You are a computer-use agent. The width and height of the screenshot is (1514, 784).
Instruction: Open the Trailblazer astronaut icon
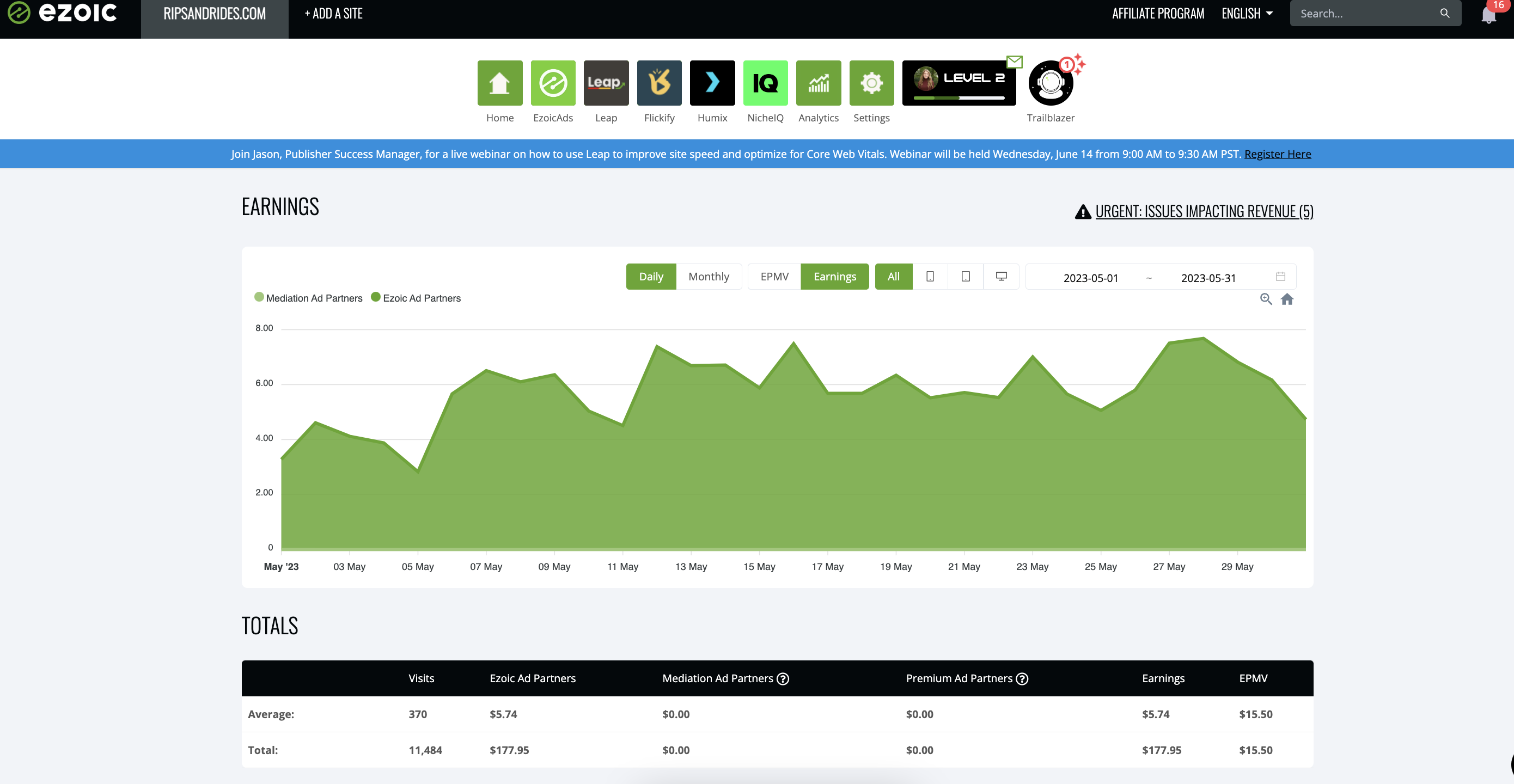1051,83
